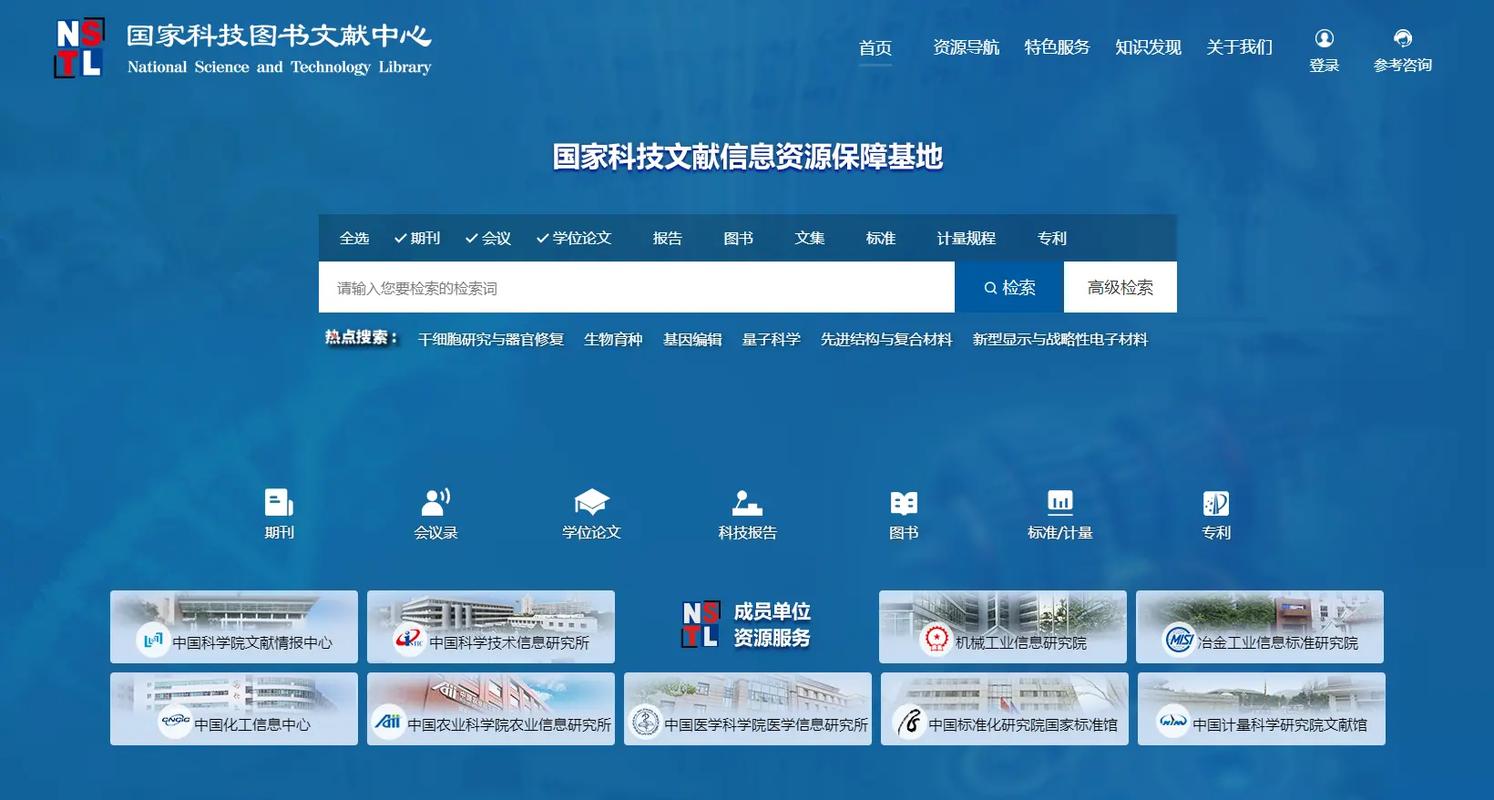Click 中国计量科学研究院文献馆 logo icon
The height and width of the screenshot is (800, 1494).
click(1173, 722)
